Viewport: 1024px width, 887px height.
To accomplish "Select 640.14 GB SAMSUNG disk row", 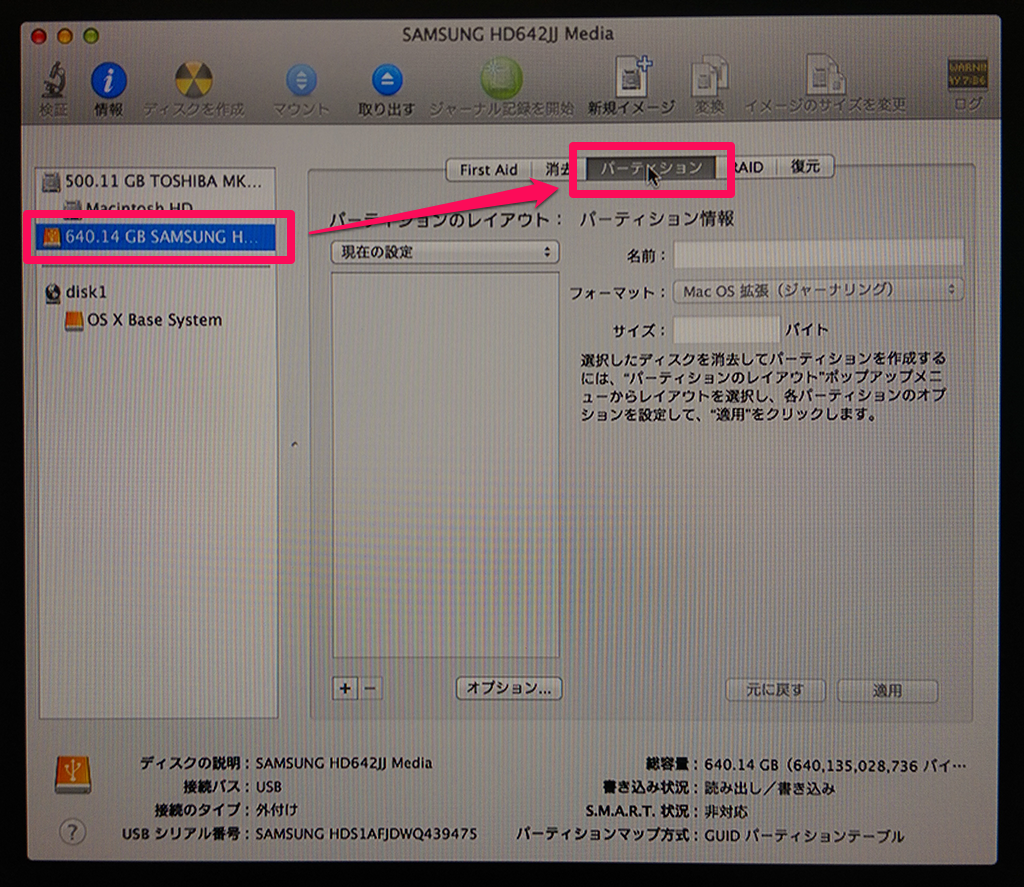I will click(x=155, y=236).
